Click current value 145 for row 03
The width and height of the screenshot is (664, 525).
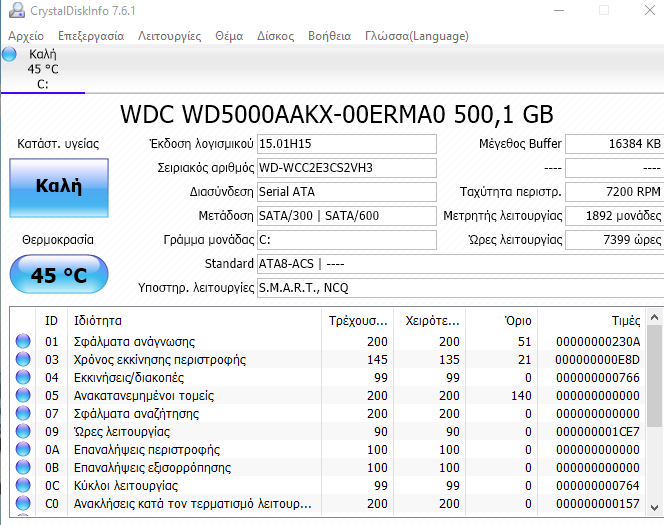point(377,359)
